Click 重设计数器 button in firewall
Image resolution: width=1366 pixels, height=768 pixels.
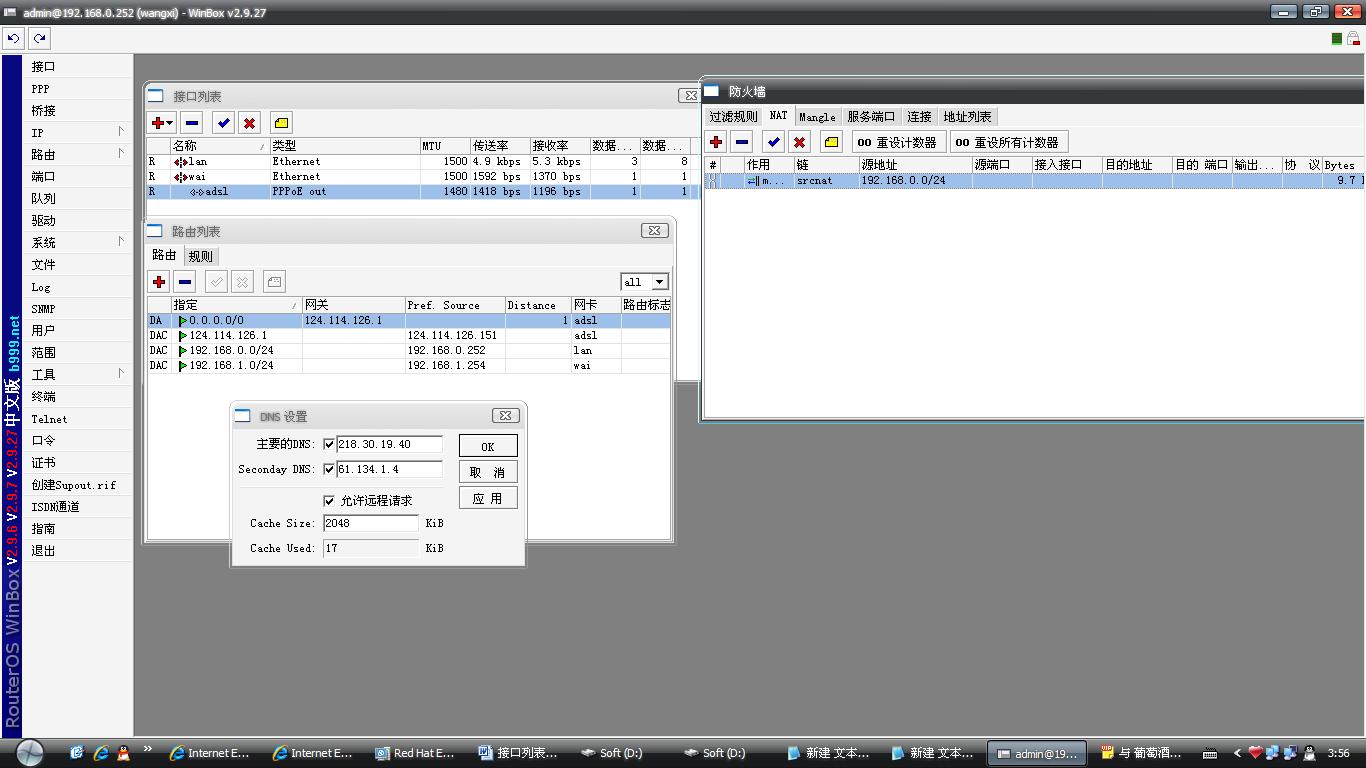(x=897, y=142)
